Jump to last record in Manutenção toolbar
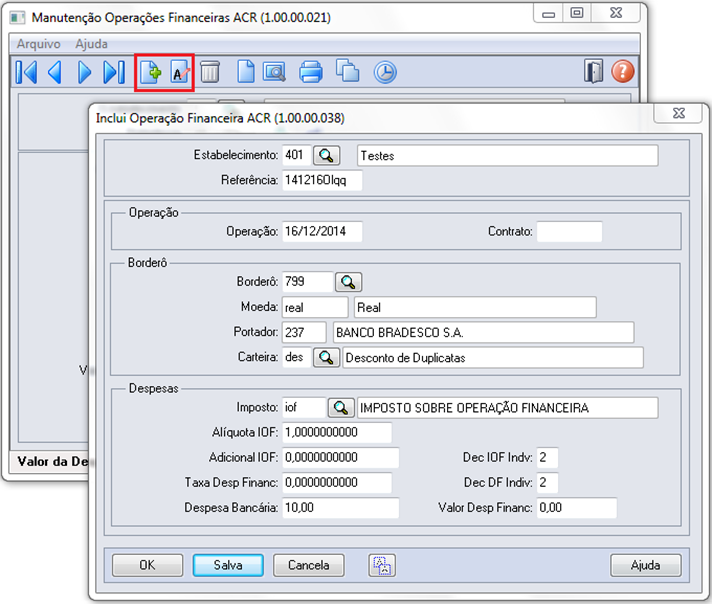 114,72
